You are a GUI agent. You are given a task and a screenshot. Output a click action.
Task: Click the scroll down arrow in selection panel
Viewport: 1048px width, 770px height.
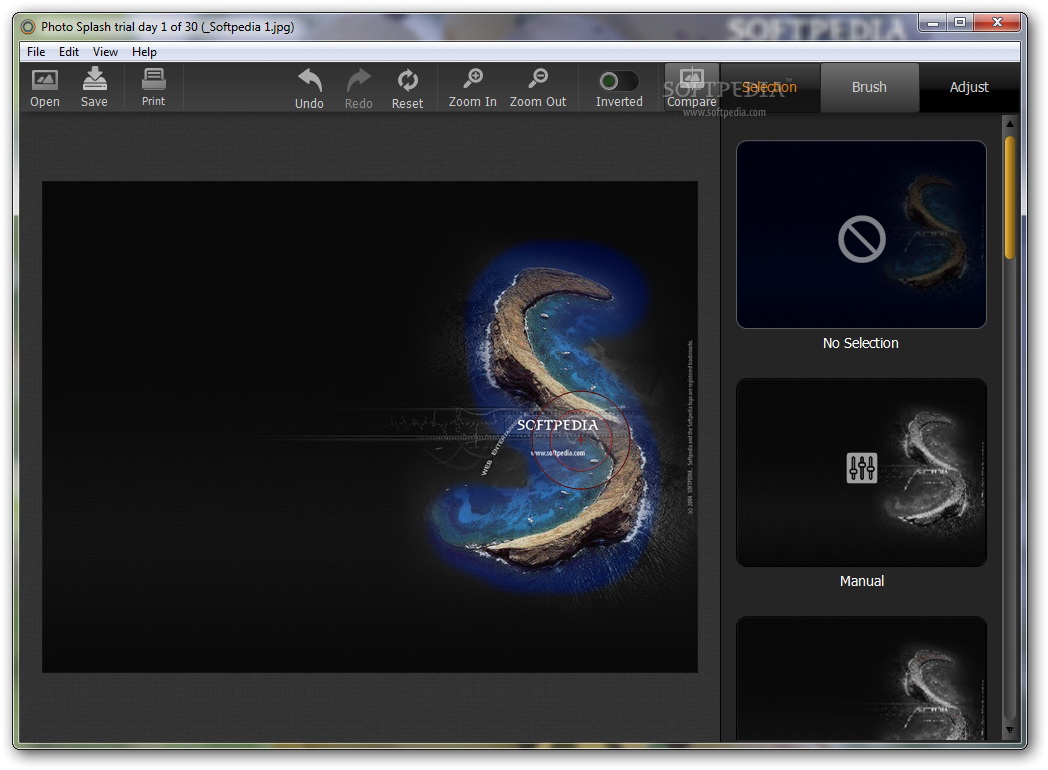pyautogui.click(x=1010, y=731)
